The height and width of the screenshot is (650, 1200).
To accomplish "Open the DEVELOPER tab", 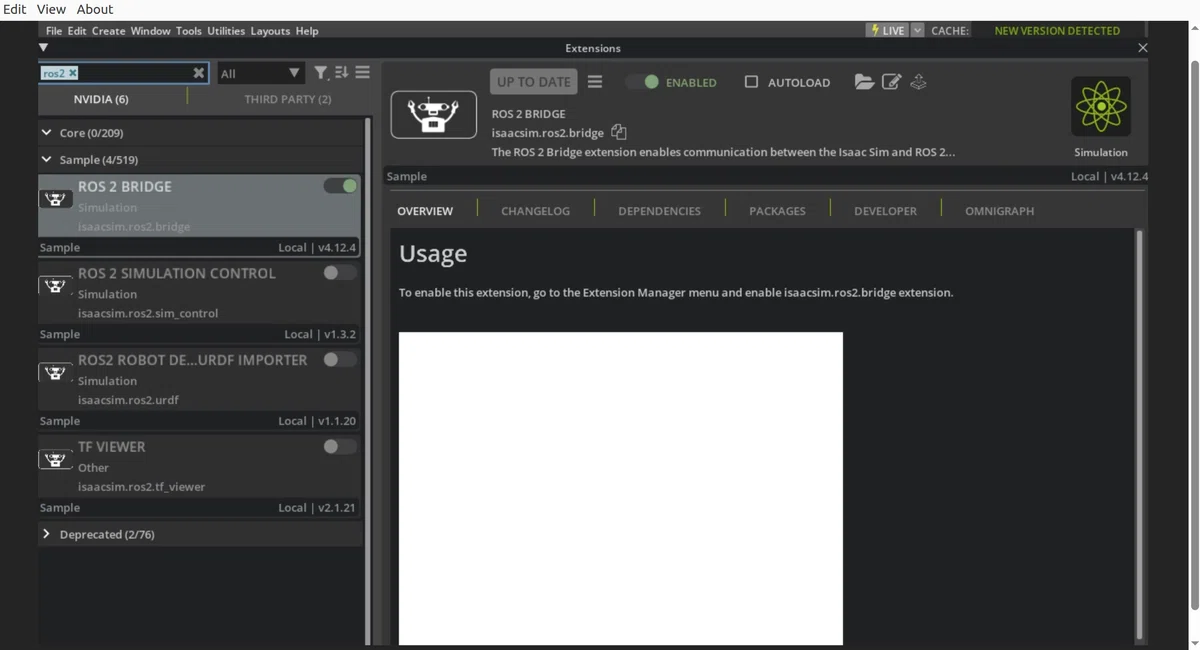I will (x=885, y=211).
